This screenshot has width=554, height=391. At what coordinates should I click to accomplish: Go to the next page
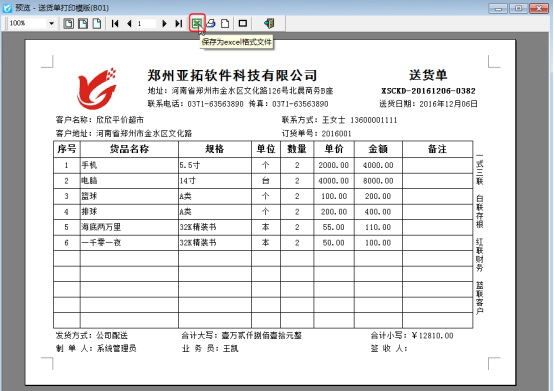click(x=164, y=24)
